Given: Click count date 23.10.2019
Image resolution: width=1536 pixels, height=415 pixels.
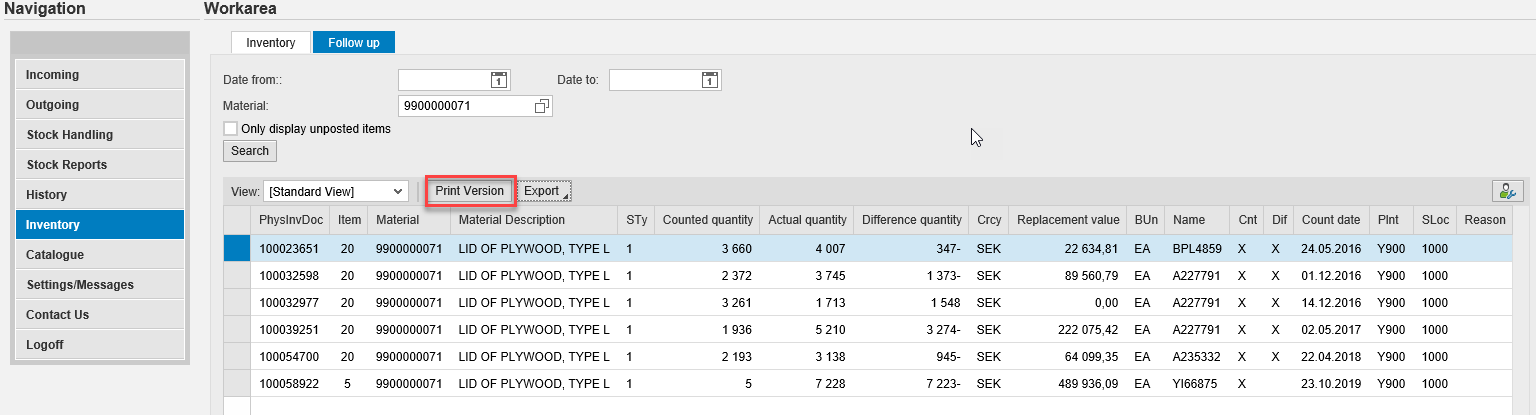Looking at the screenshot, I should point(1330,384).
